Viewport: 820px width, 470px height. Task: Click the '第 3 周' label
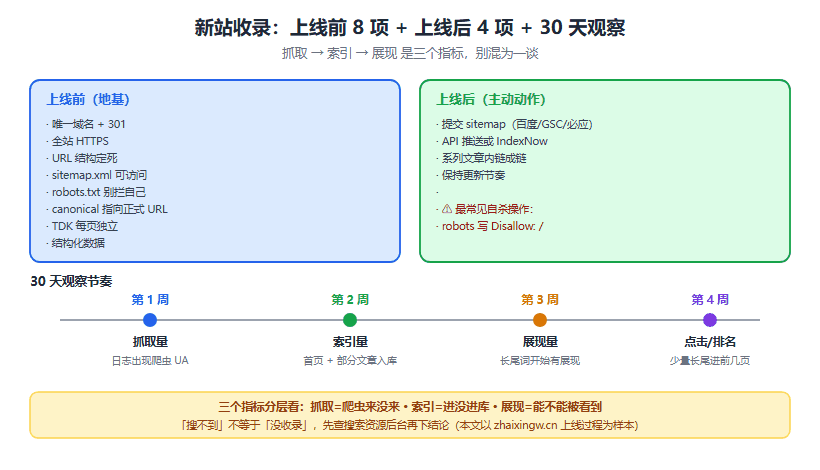pyautogui.click(x=540, y=300)
